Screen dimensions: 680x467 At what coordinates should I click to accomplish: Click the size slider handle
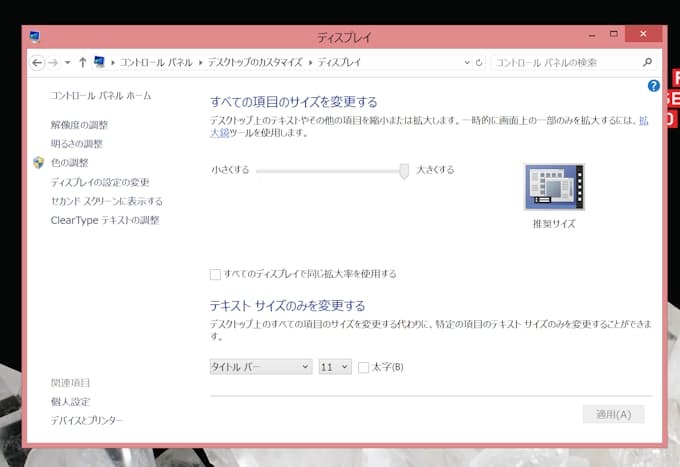(x=404, y=171)
